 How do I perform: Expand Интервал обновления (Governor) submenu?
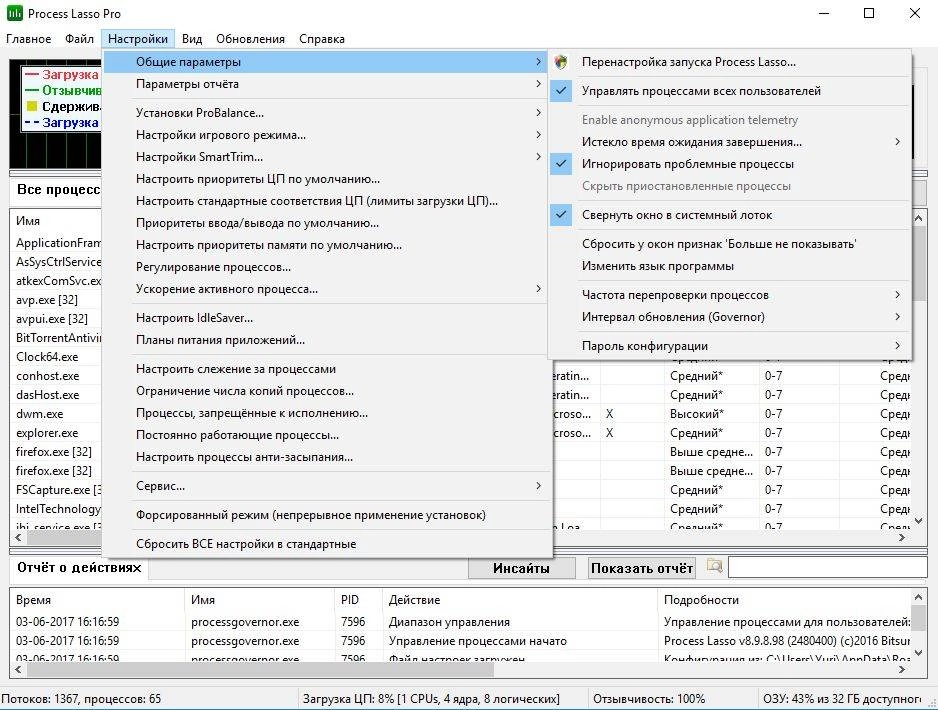pos(729,317)
